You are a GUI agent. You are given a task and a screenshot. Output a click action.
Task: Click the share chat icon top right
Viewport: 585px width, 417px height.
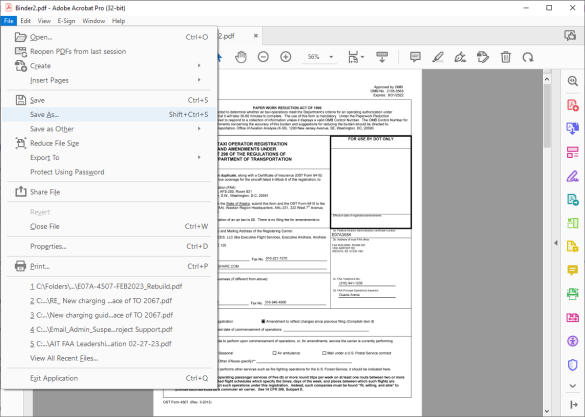pos(570,35)
